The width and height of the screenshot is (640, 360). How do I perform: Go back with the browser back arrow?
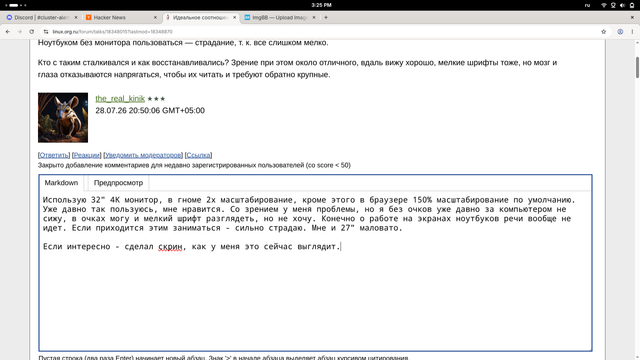pos(8,31)
